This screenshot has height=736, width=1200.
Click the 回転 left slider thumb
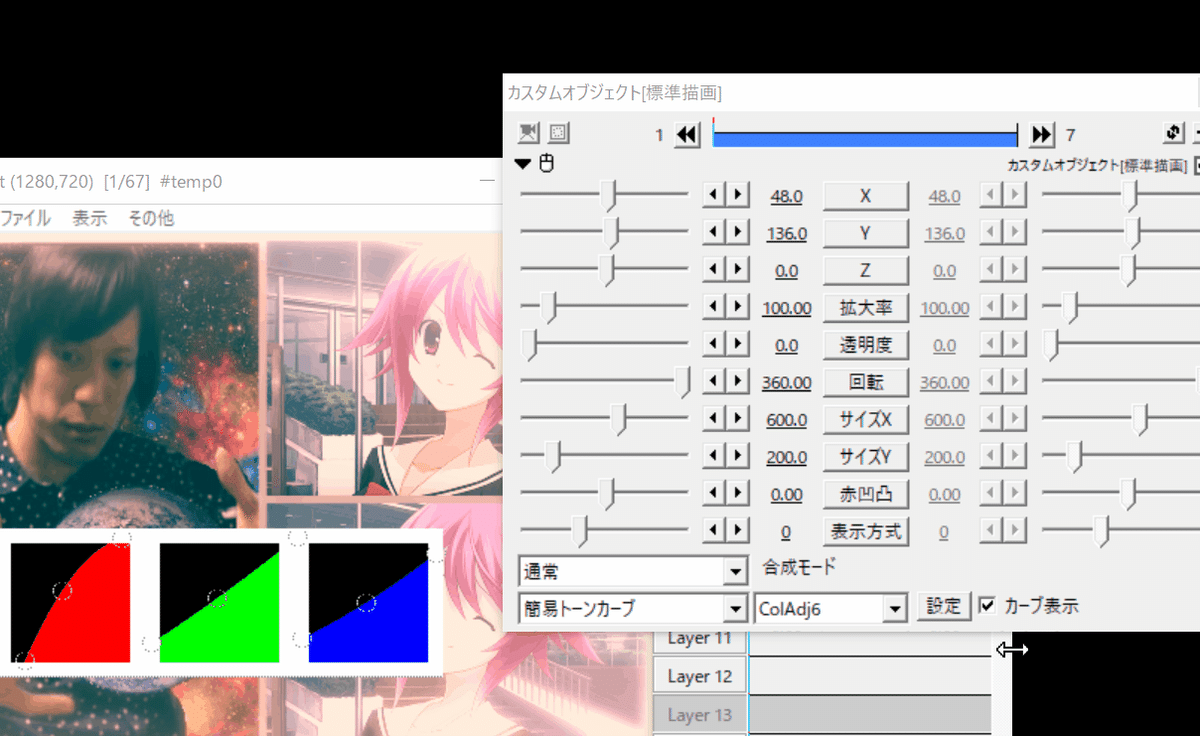click(x=682, y=382)
